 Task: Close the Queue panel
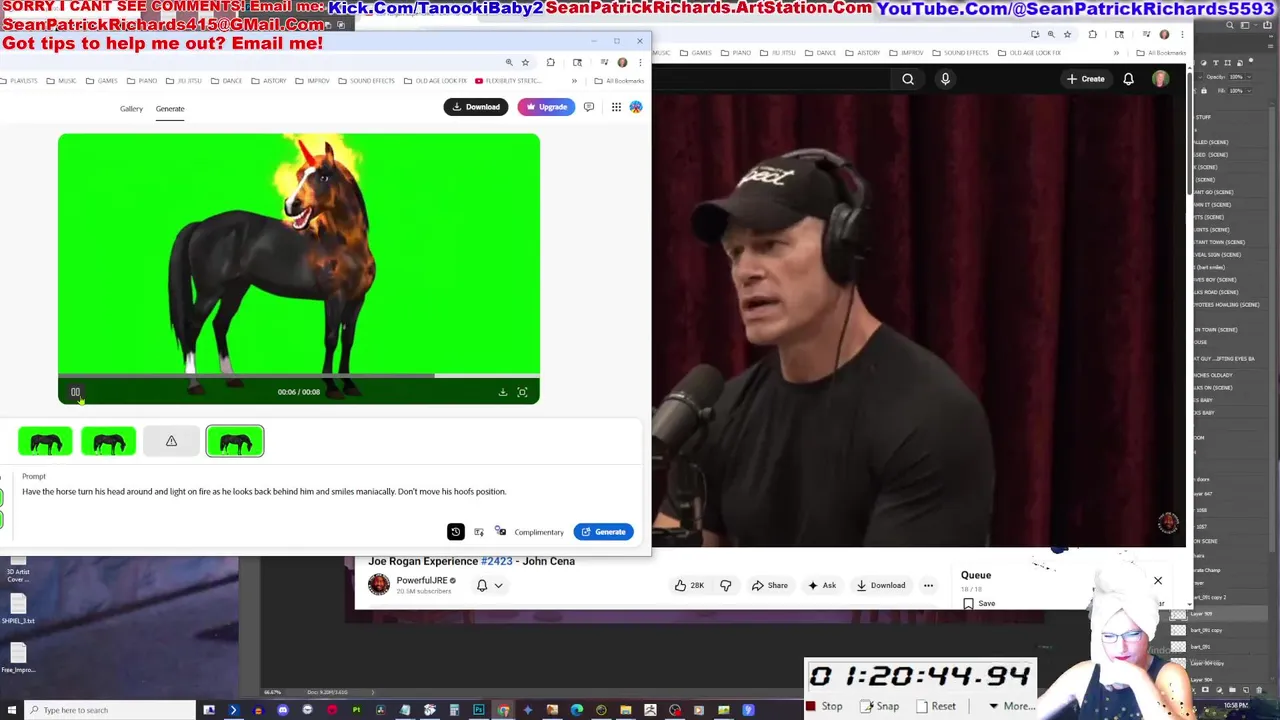click(x=1158, y=580)
